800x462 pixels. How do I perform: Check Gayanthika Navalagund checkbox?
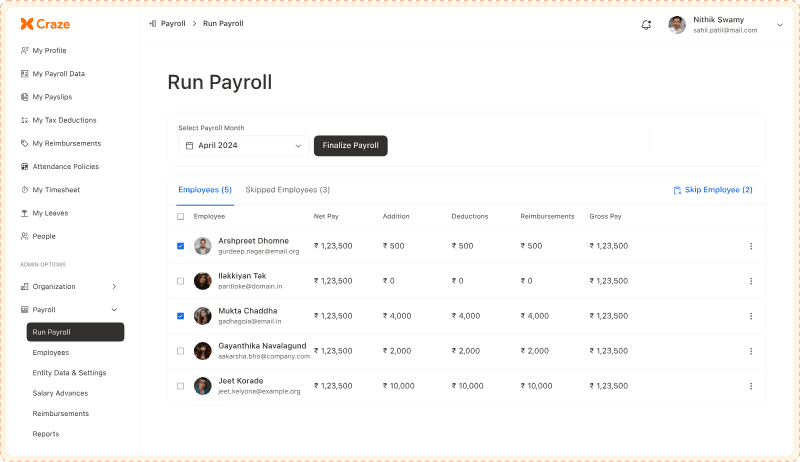pos(181,351)
